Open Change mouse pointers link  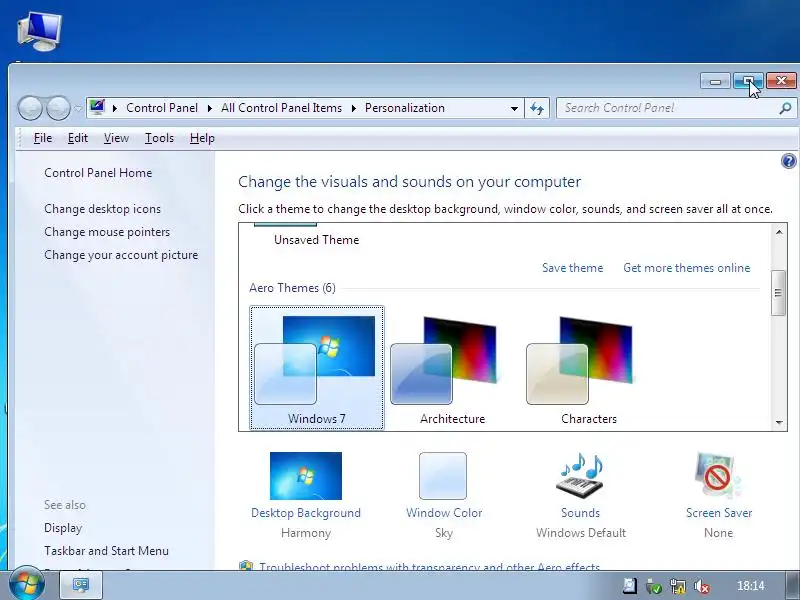[107, 232]
